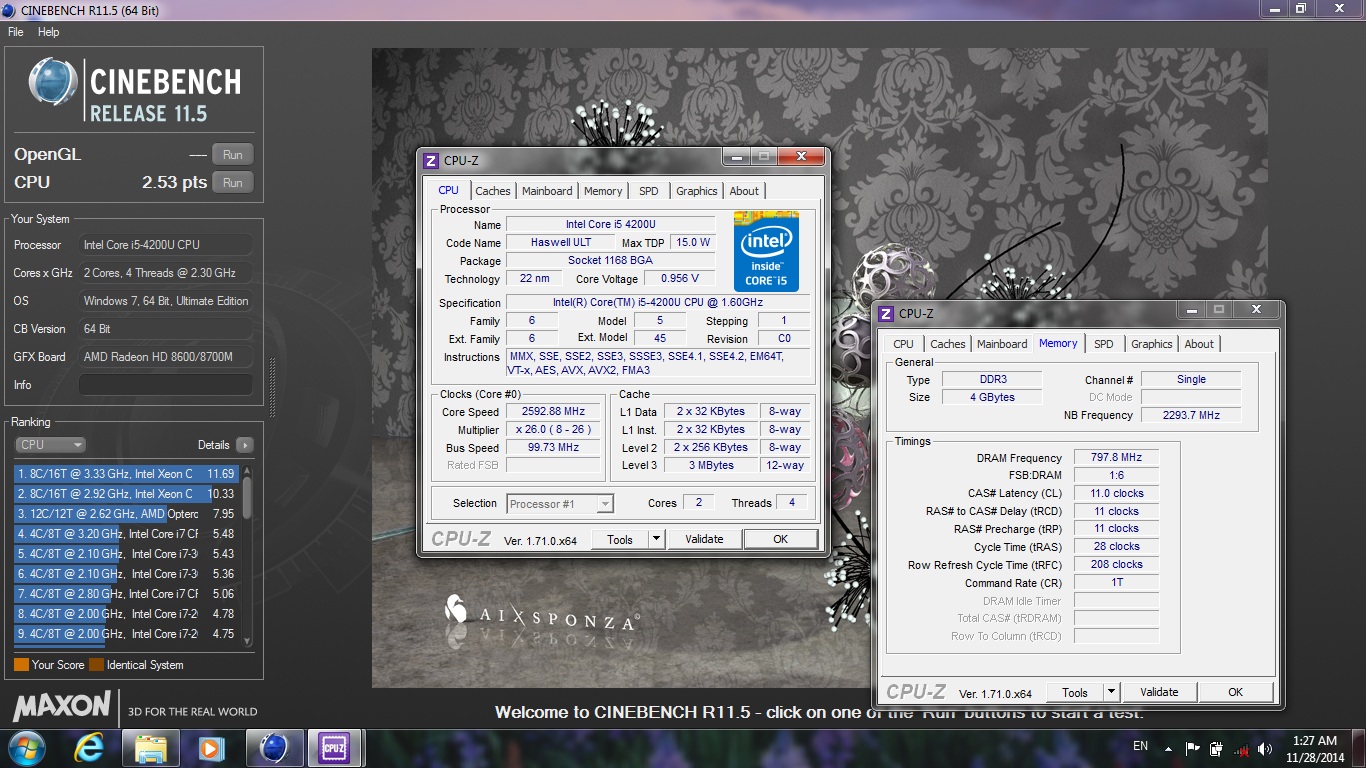Click the EN language indicator
Viewport: 1366px width, 768px height.
[1140, 746]
